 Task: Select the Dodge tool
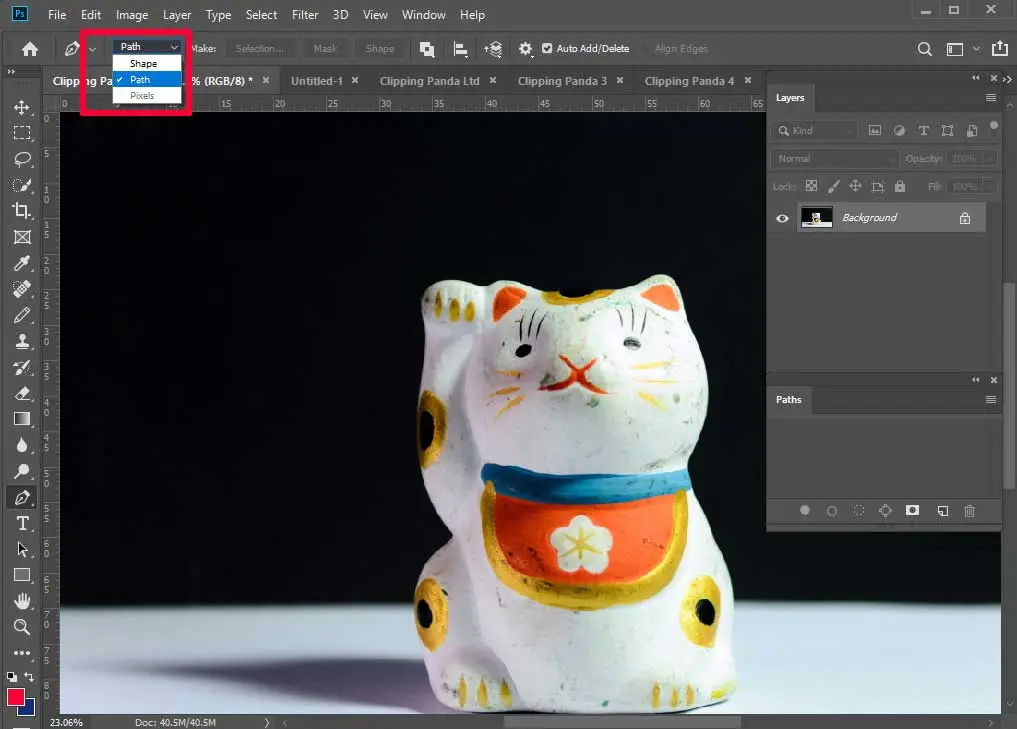click(x=22, y=471)
